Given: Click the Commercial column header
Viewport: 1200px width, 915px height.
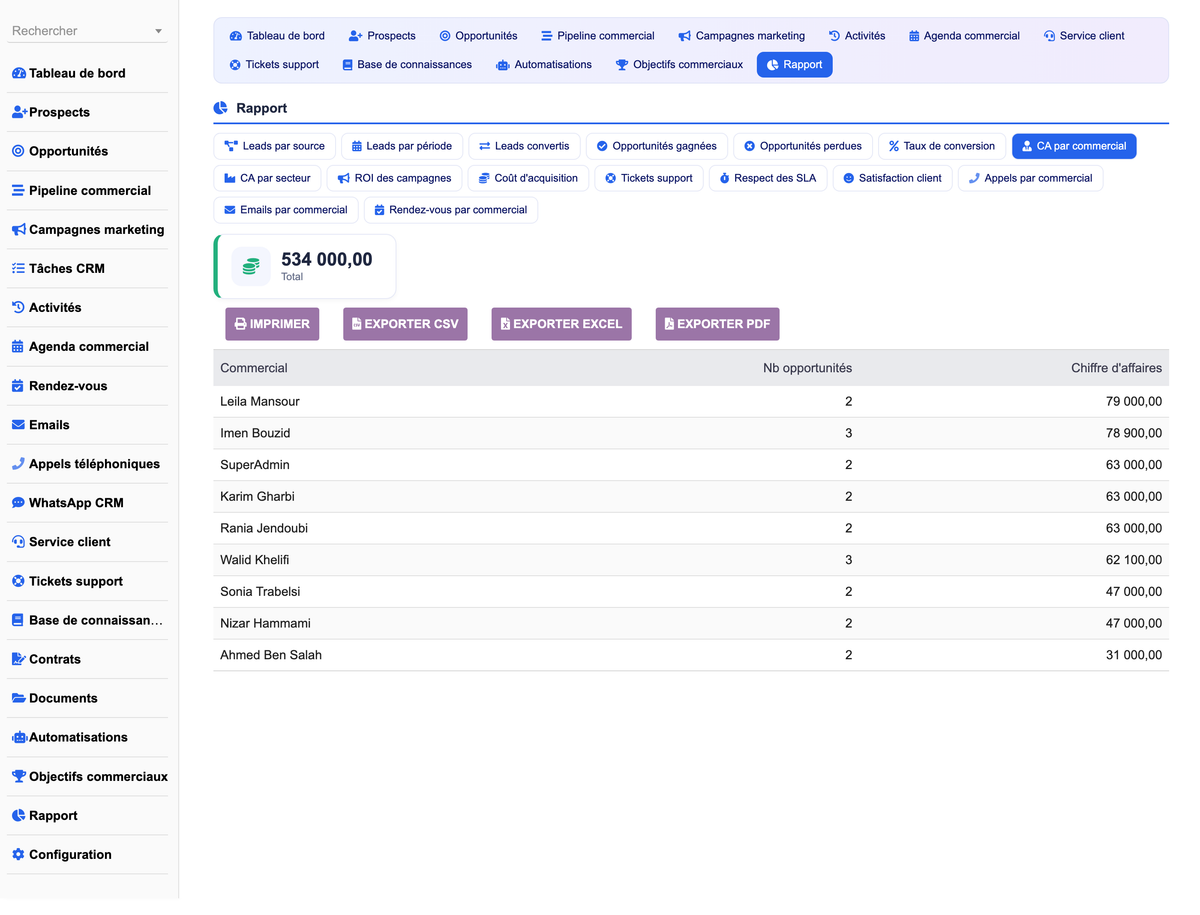Looking at the screenshot, I should click(x=254, y=368).
